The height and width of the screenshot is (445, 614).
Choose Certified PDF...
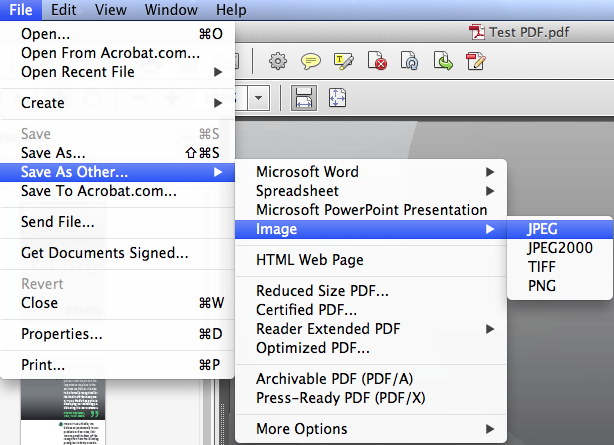pos(371,310)
